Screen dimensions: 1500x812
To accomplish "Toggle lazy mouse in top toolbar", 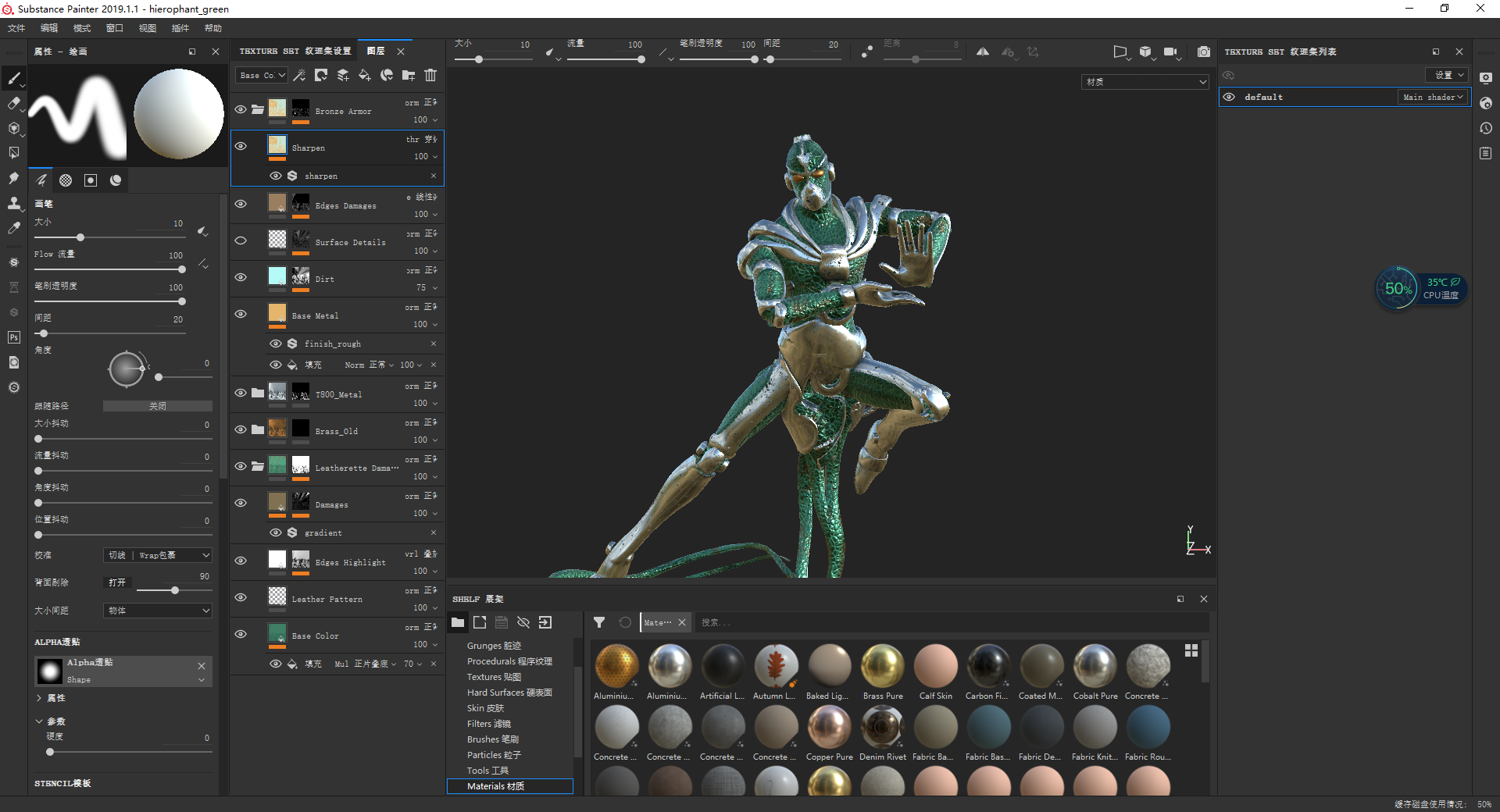I will [x=866, y=52].
